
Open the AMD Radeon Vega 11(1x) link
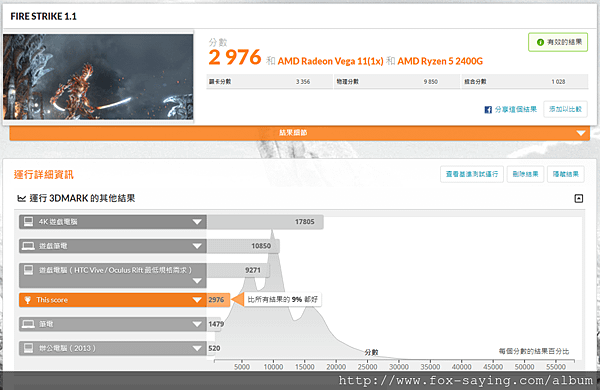tap(330, 61)
